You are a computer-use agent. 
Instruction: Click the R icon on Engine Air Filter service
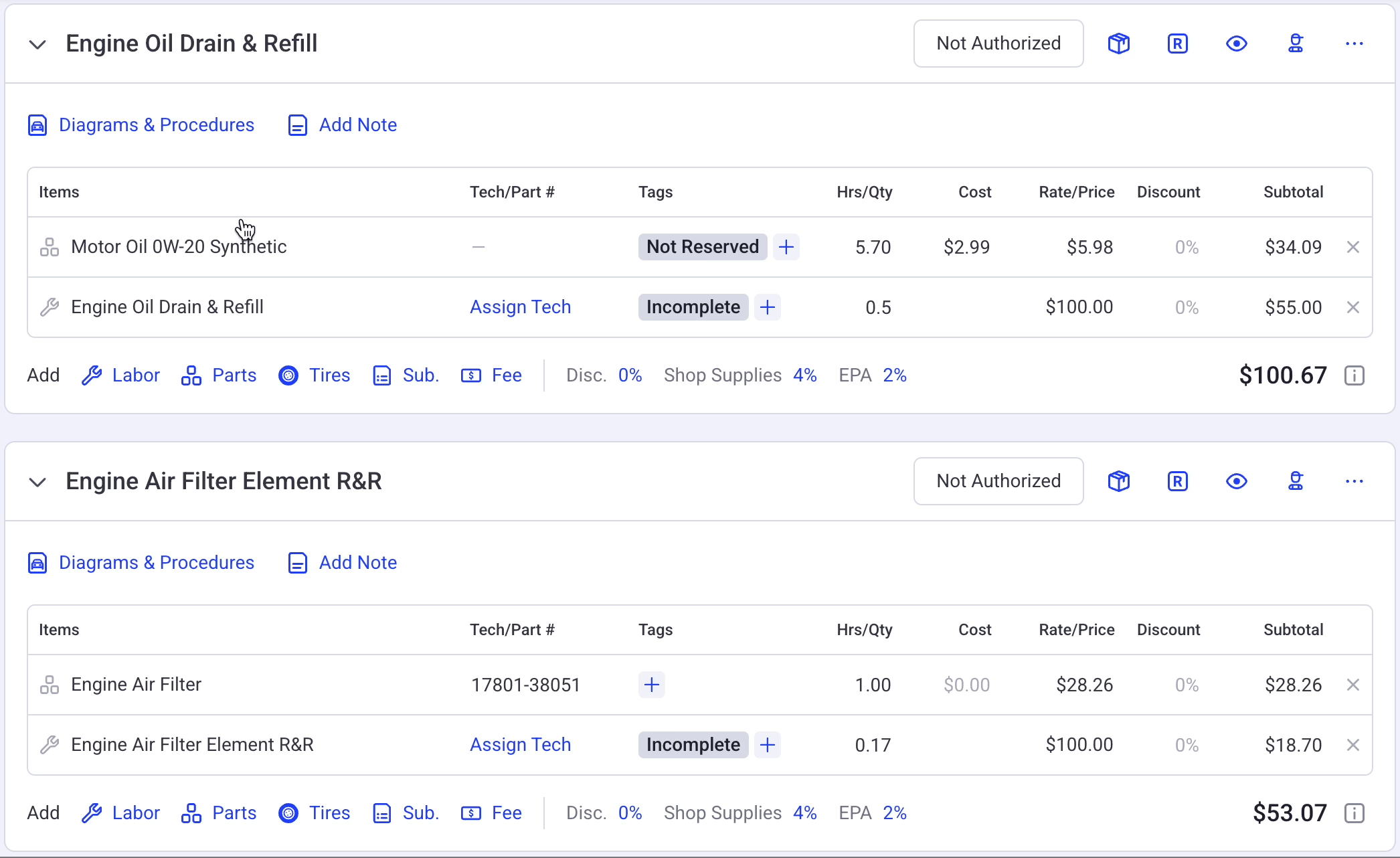(1177, 481)
